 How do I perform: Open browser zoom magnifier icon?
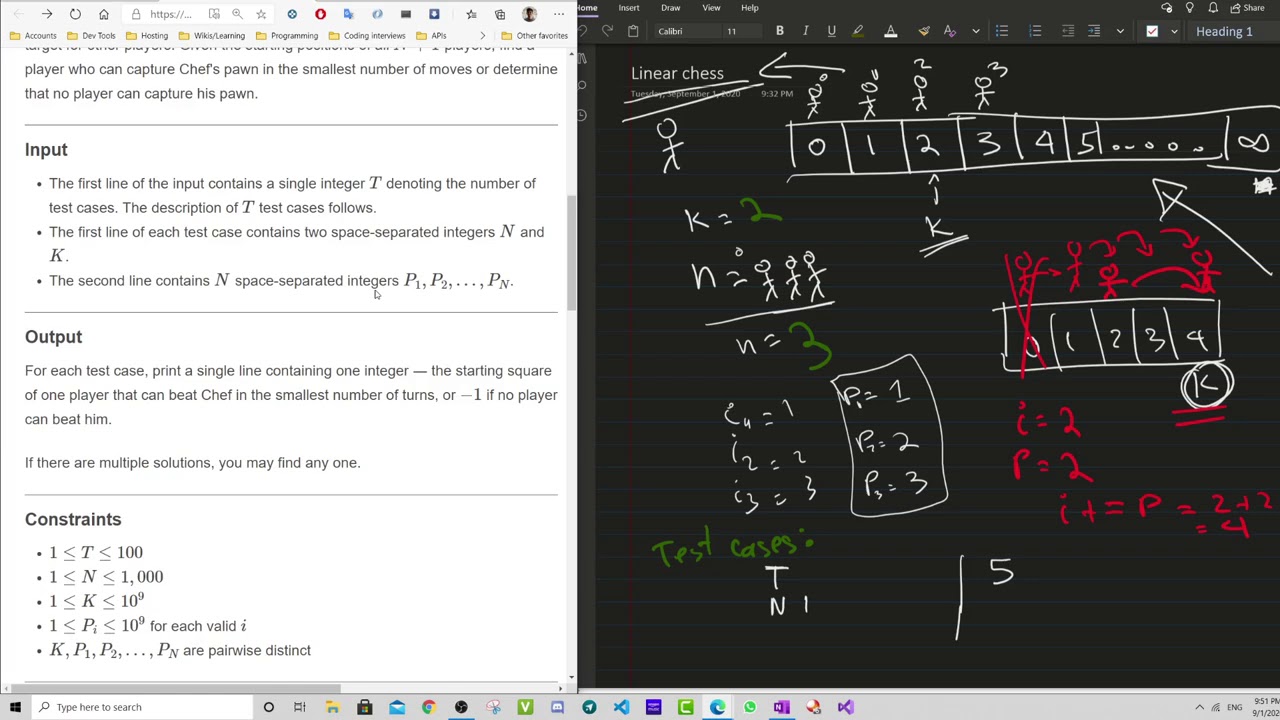click(x=237, y=14)
